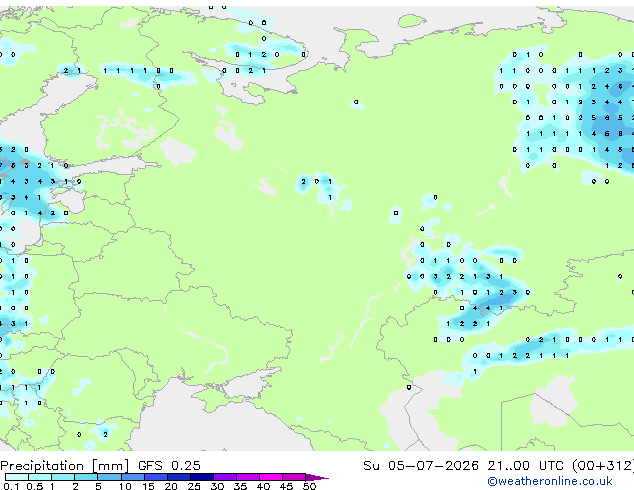
Task: Select the 5–10 mm legend color swatch
Action: (109, 477)
